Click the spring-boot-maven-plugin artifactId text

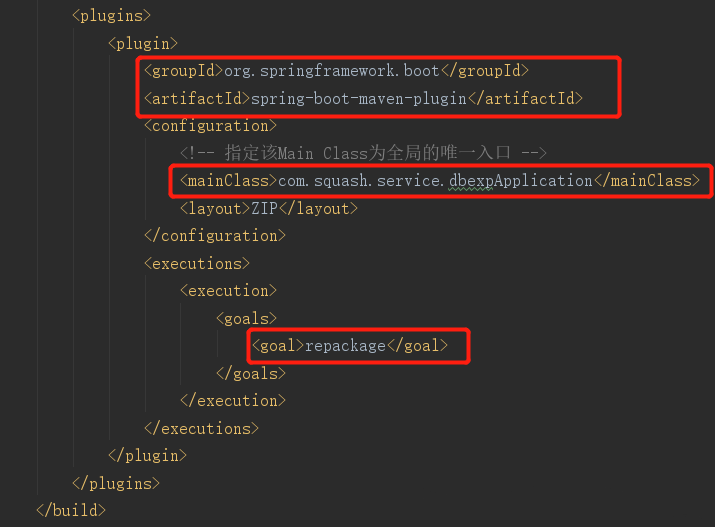click(359, 99)
